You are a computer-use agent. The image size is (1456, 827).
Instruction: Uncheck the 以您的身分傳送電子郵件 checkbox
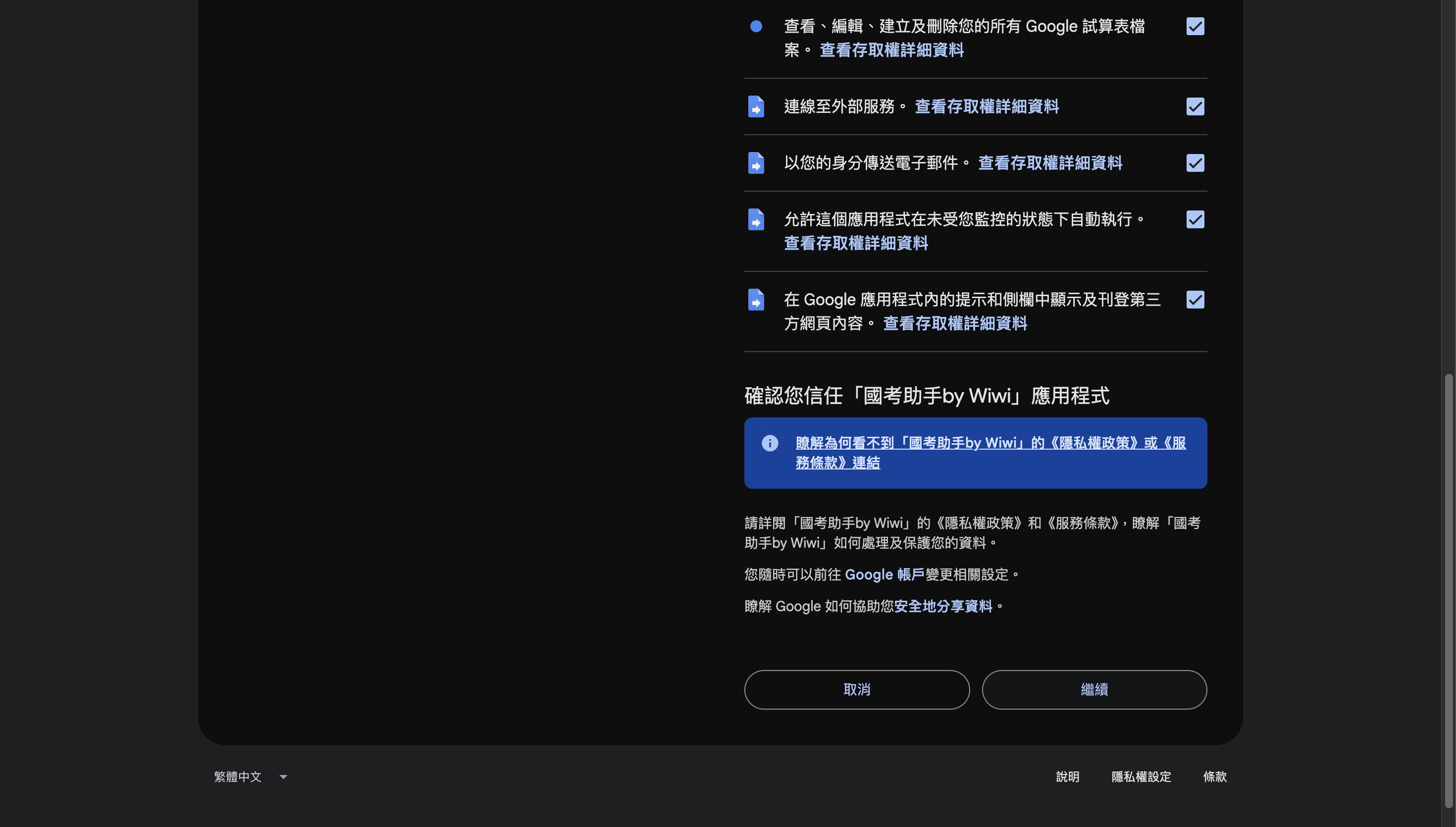(1196, 163)
